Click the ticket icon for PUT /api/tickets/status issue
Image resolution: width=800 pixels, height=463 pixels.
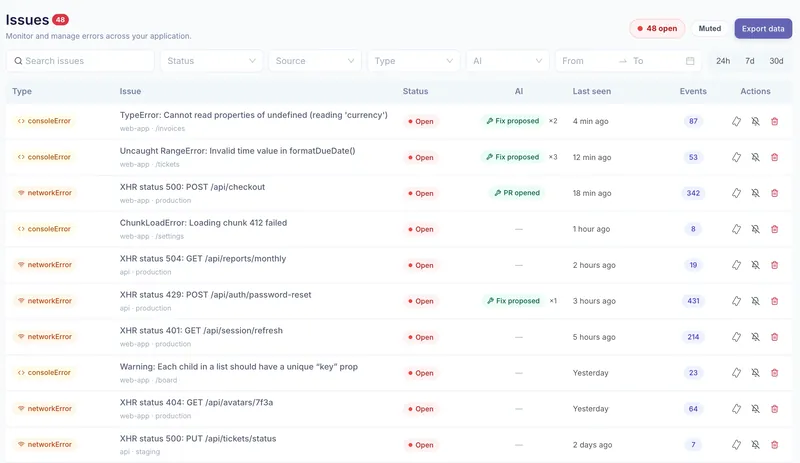(x=736, y=445)
